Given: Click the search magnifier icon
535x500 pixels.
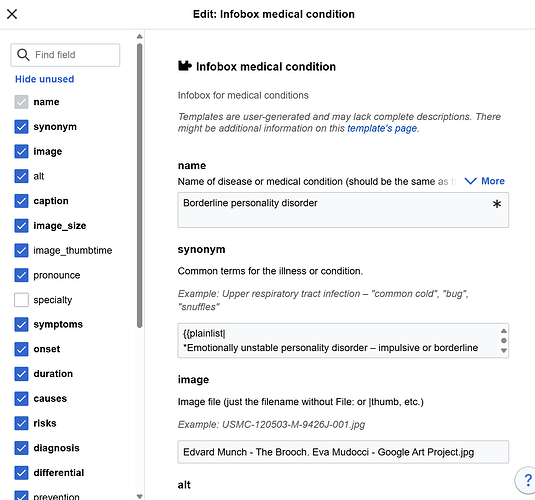Looking at the screenshot, I should coord(23,55).
